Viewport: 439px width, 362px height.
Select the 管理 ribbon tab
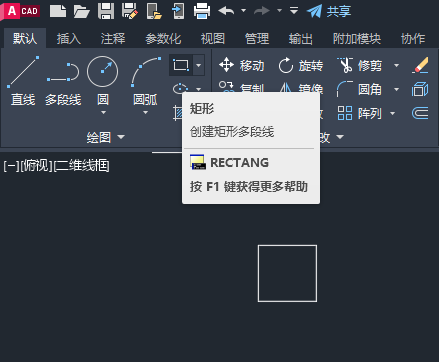click(x=257, y=39)
